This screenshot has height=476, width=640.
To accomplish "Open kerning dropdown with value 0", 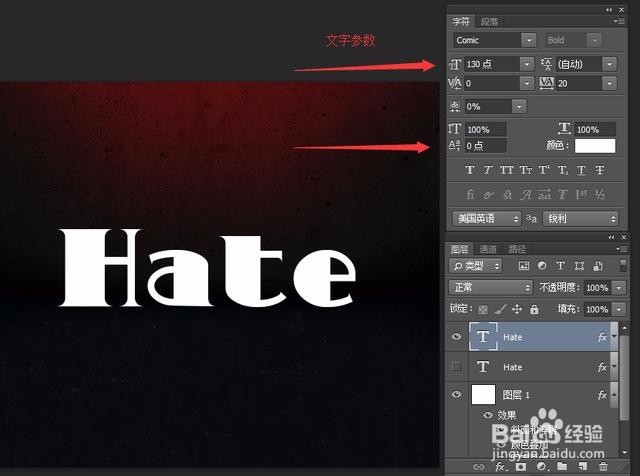I will (527, 83).
